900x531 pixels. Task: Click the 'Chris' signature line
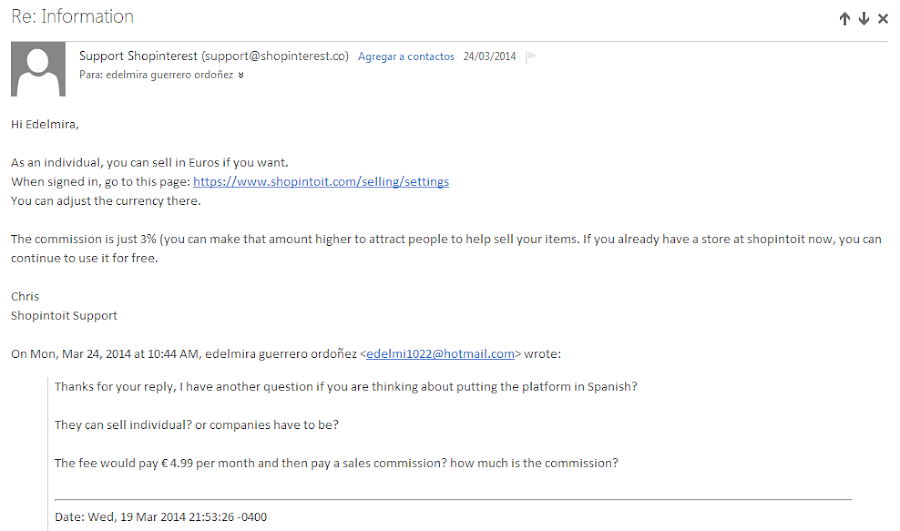pyautogui.click(x=25, y=296)
